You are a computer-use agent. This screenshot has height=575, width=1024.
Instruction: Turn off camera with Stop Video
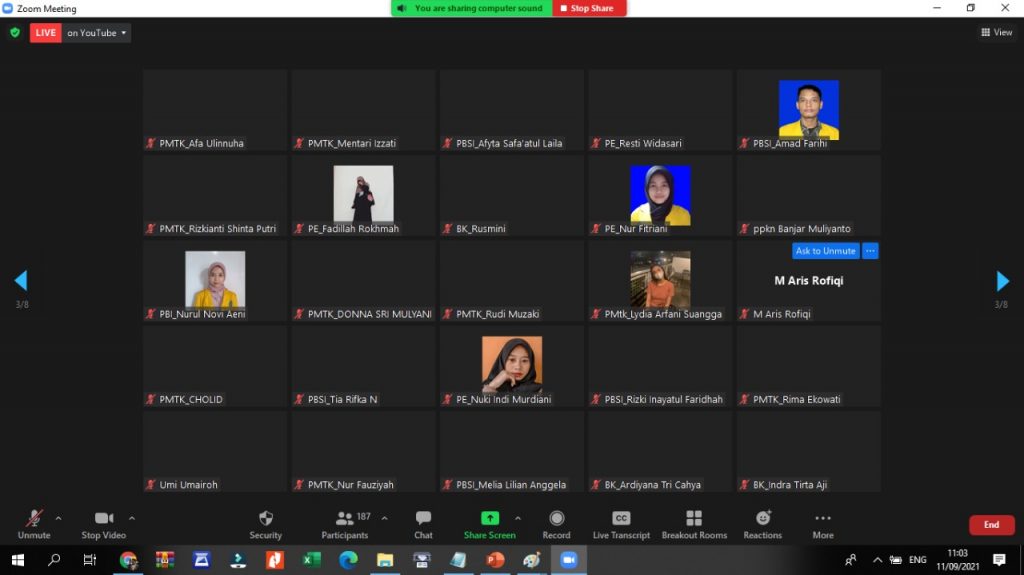click(x=103, y=518)
